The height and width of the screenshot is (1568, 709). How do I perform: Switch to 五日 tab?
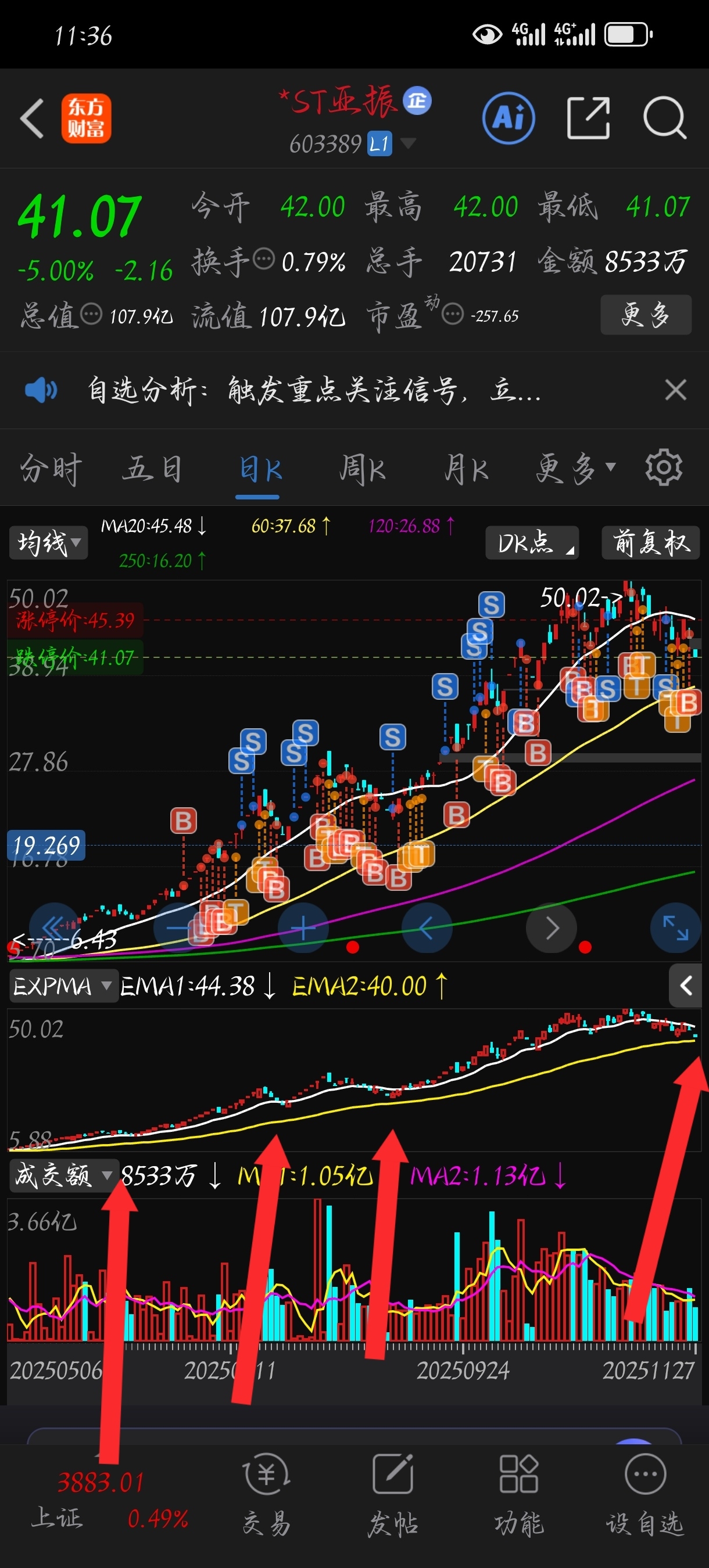(152, 469)
